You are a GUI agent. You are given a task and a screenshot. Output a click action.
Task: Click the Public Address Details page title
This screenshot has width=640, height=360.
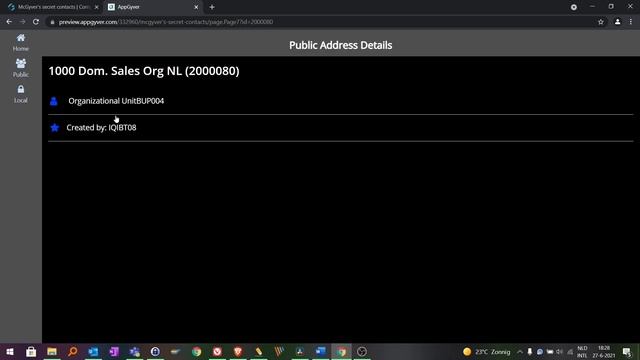340,45
